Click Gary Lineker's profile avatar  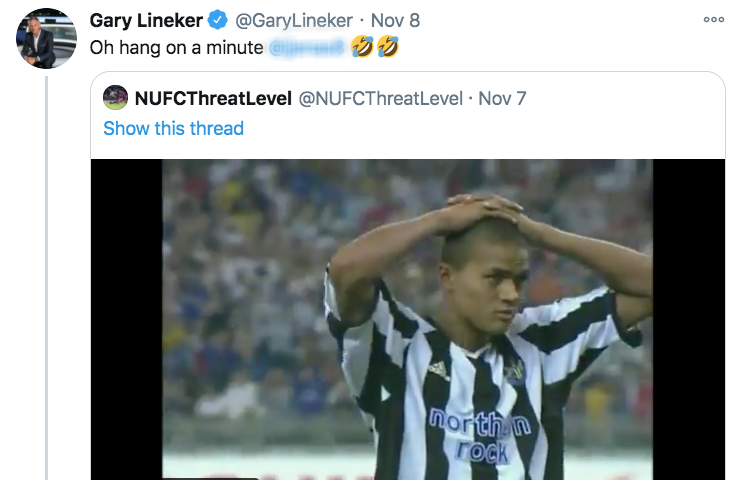(x=46, y=38)
